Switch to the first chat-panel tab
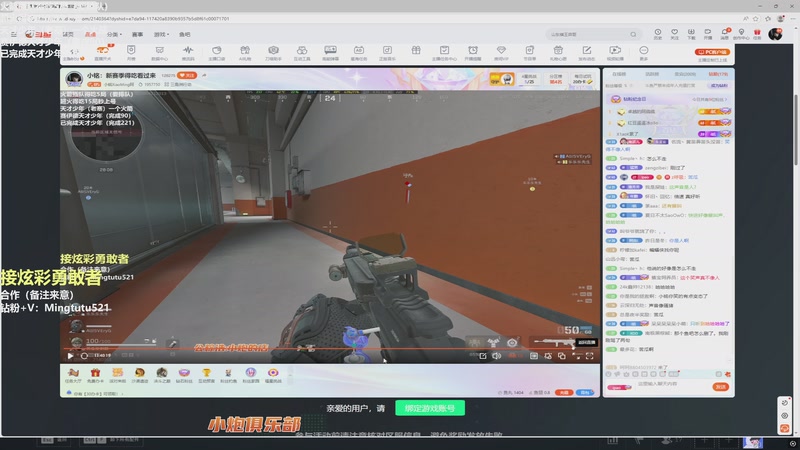 click(x=619, y=74)
